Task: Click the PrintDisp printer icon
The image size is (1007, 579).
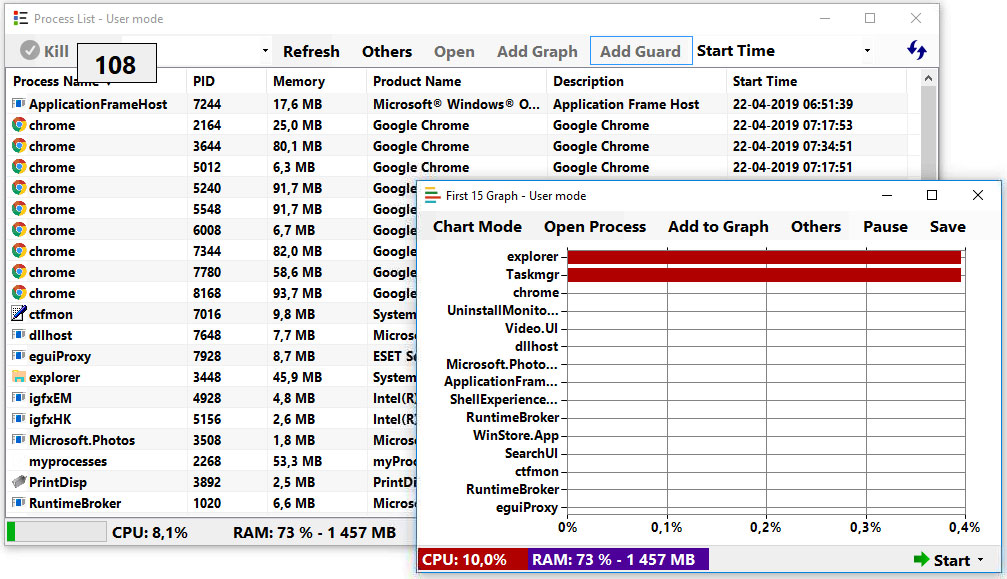Action: [19, 481]
